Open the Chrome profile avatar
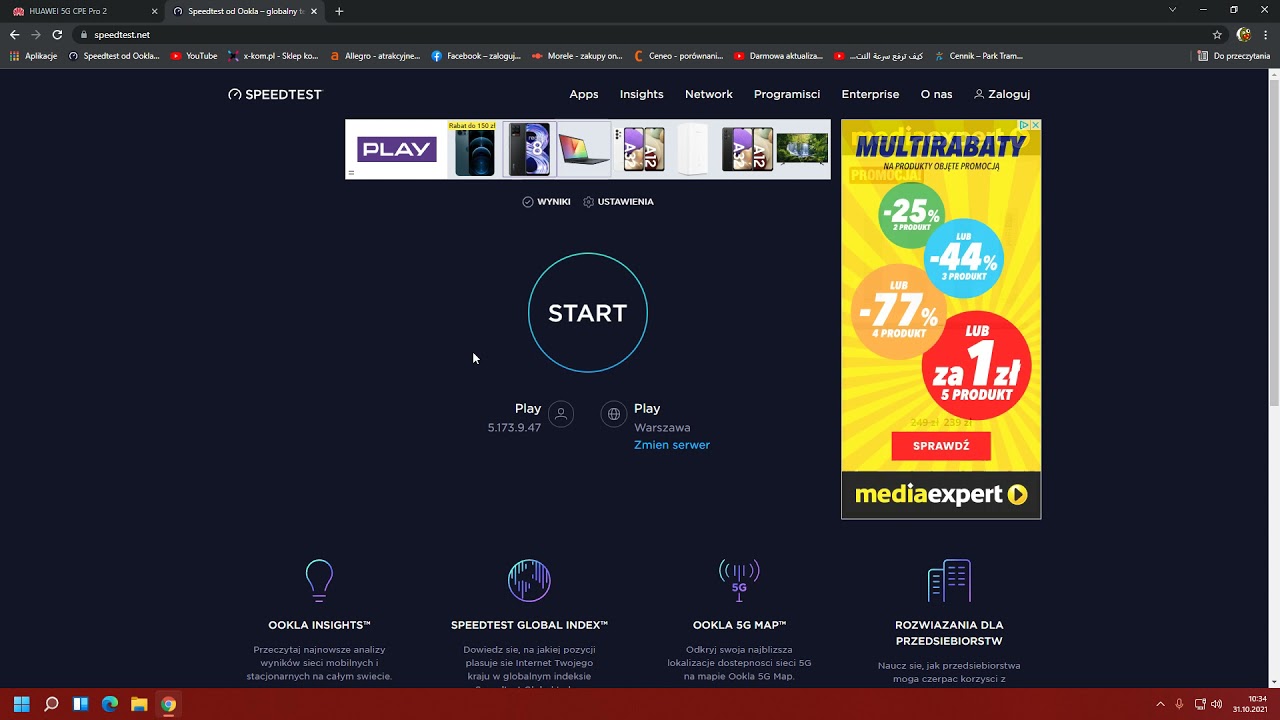Viewport: 1280px width, 720px height. (x=1244, y=34)
